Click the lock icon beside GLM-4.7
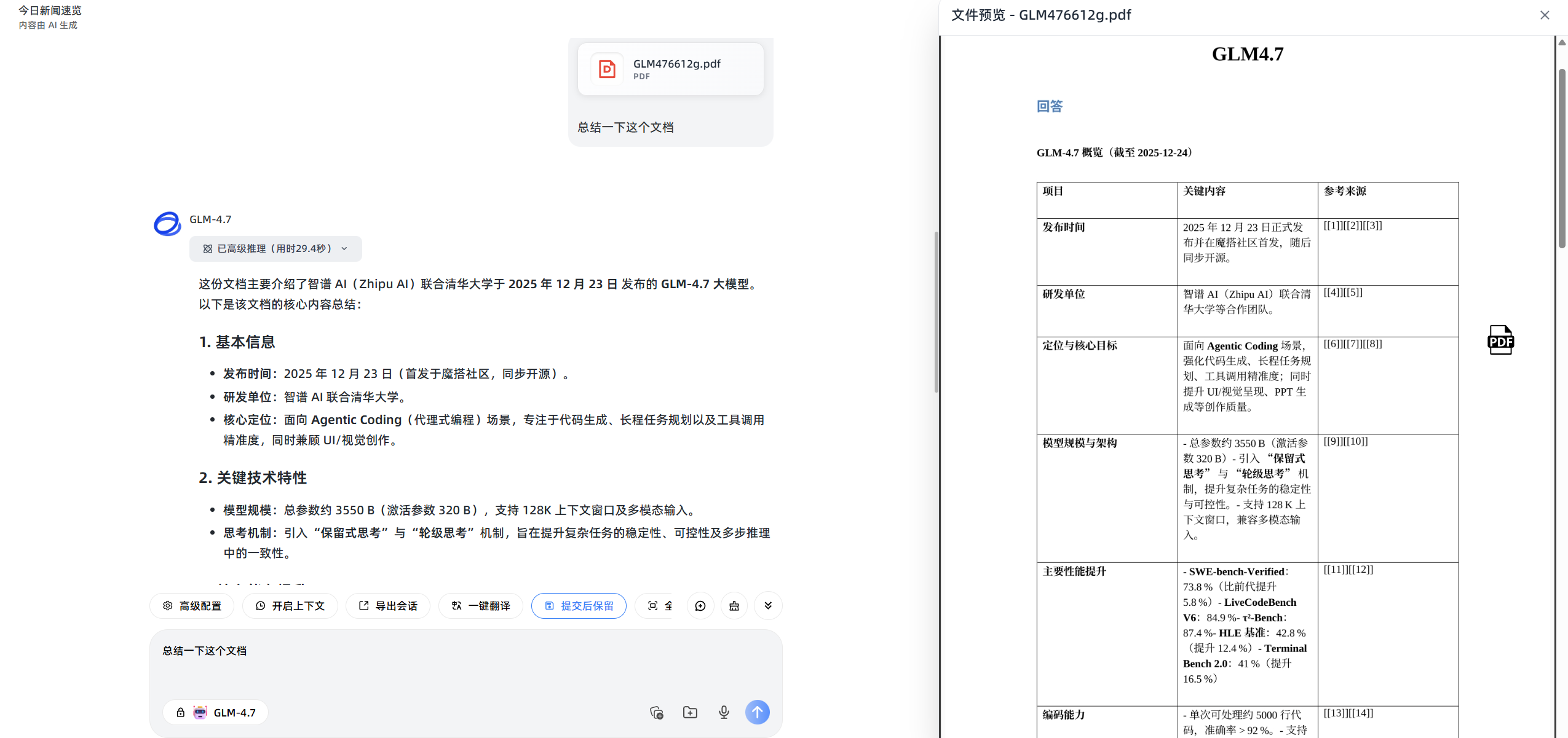 tap(180, 712)
